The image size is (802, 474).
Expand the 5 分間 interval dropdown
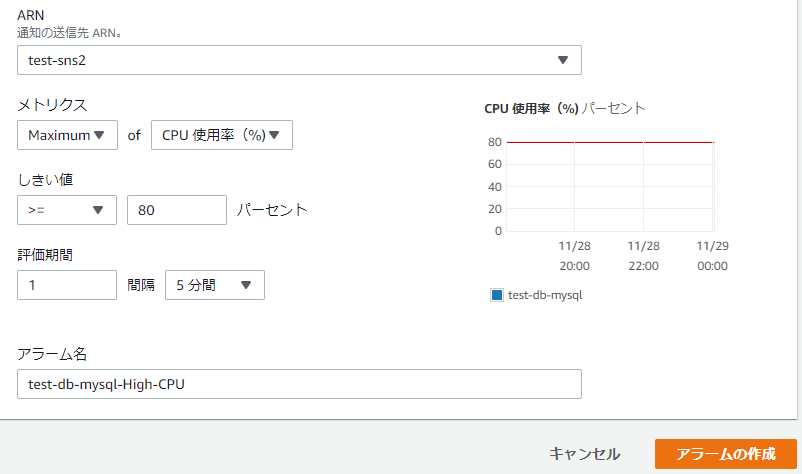tap(214, 285)
